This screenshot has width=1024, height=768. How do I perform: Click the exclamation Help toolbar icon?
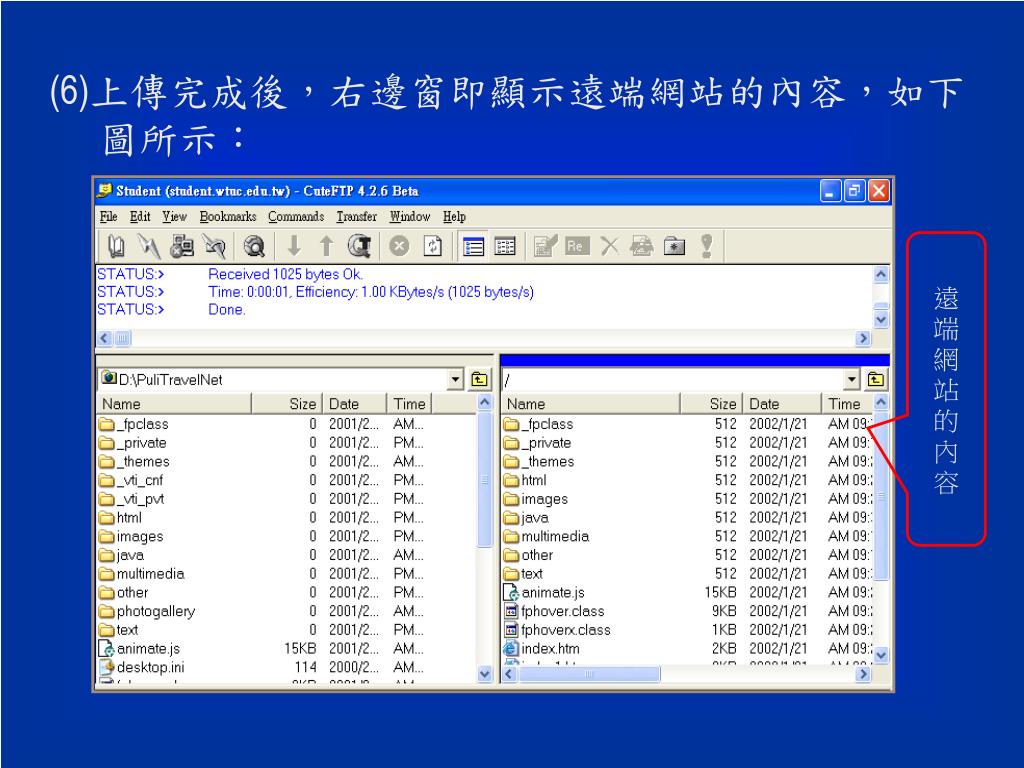point(707,246)
